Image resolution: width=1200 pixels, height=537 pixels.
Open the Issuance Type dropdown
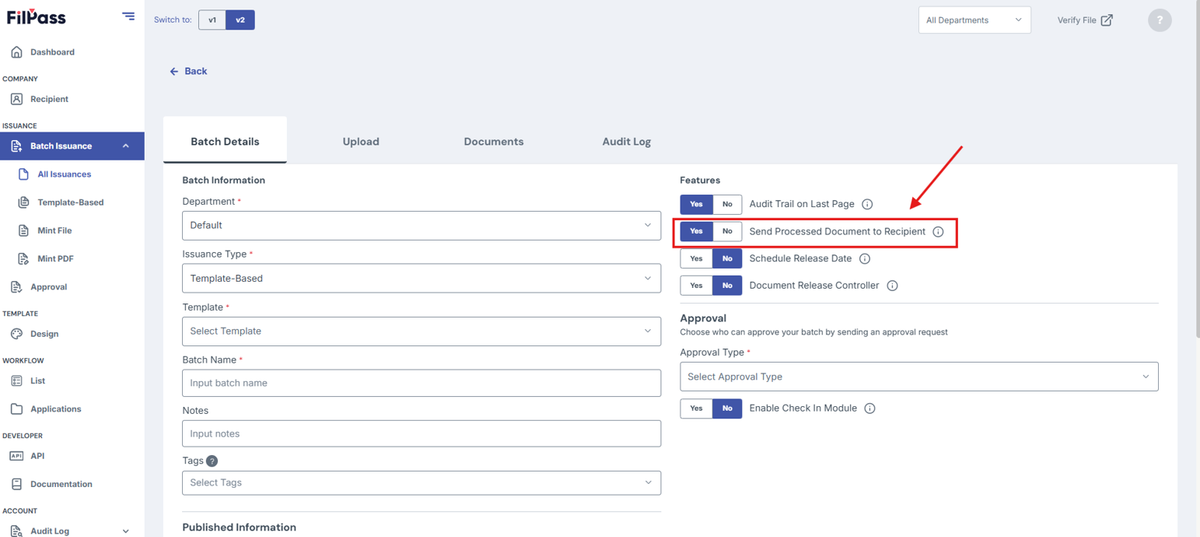421,278
